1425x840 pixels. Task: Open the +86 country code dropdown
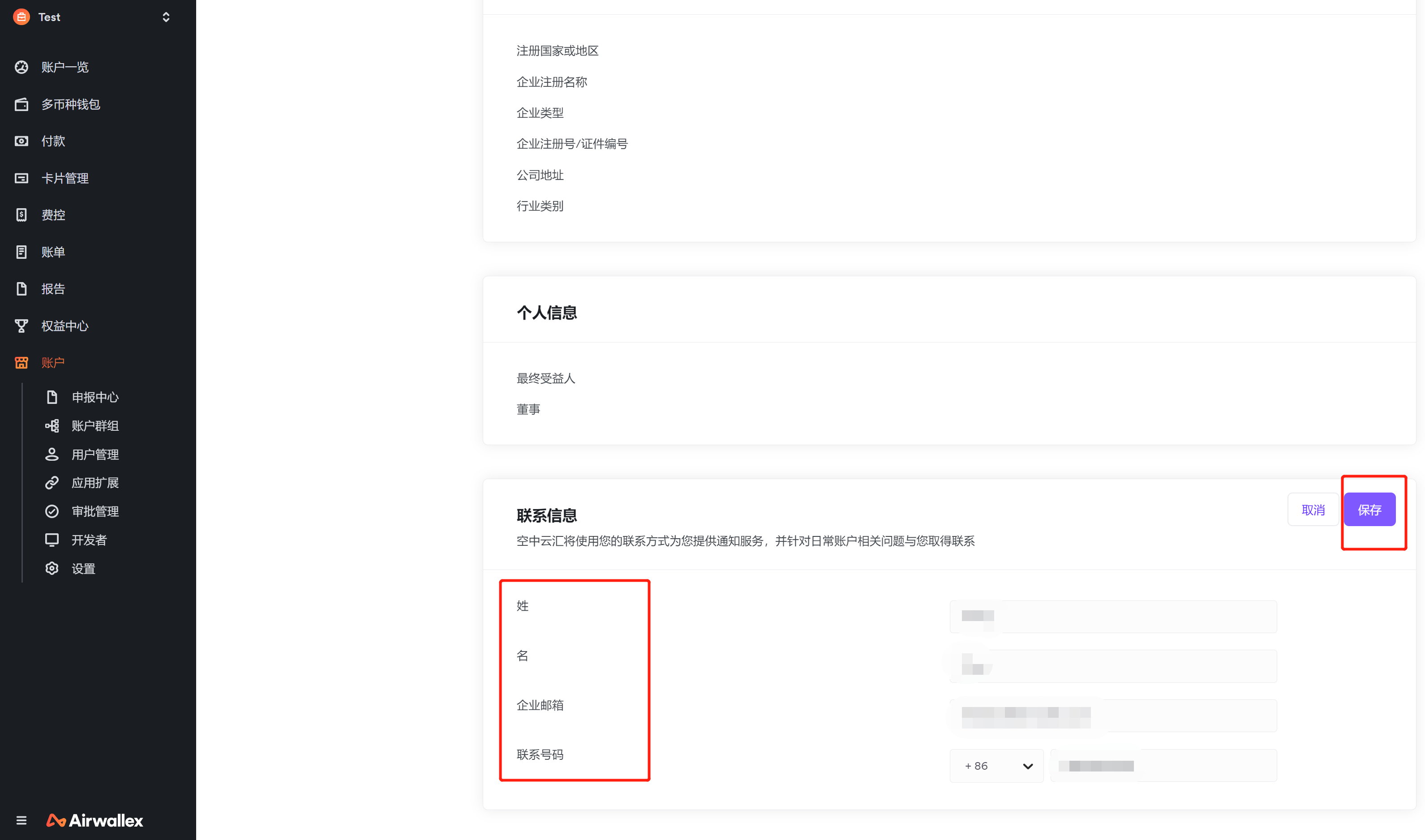(996, 766)
